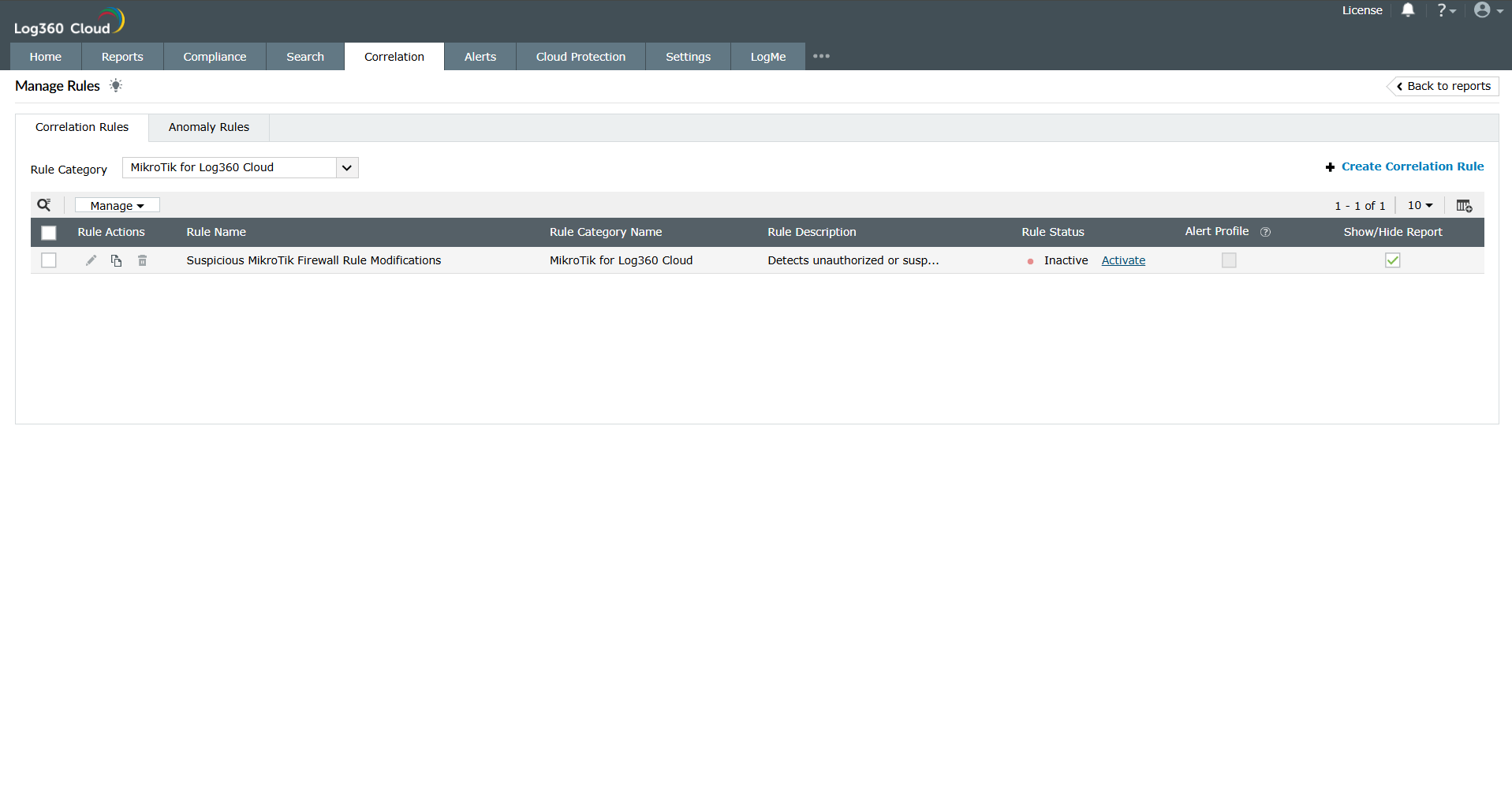Click the 1 - 1 of 1 pagination text

[1360, 206]
